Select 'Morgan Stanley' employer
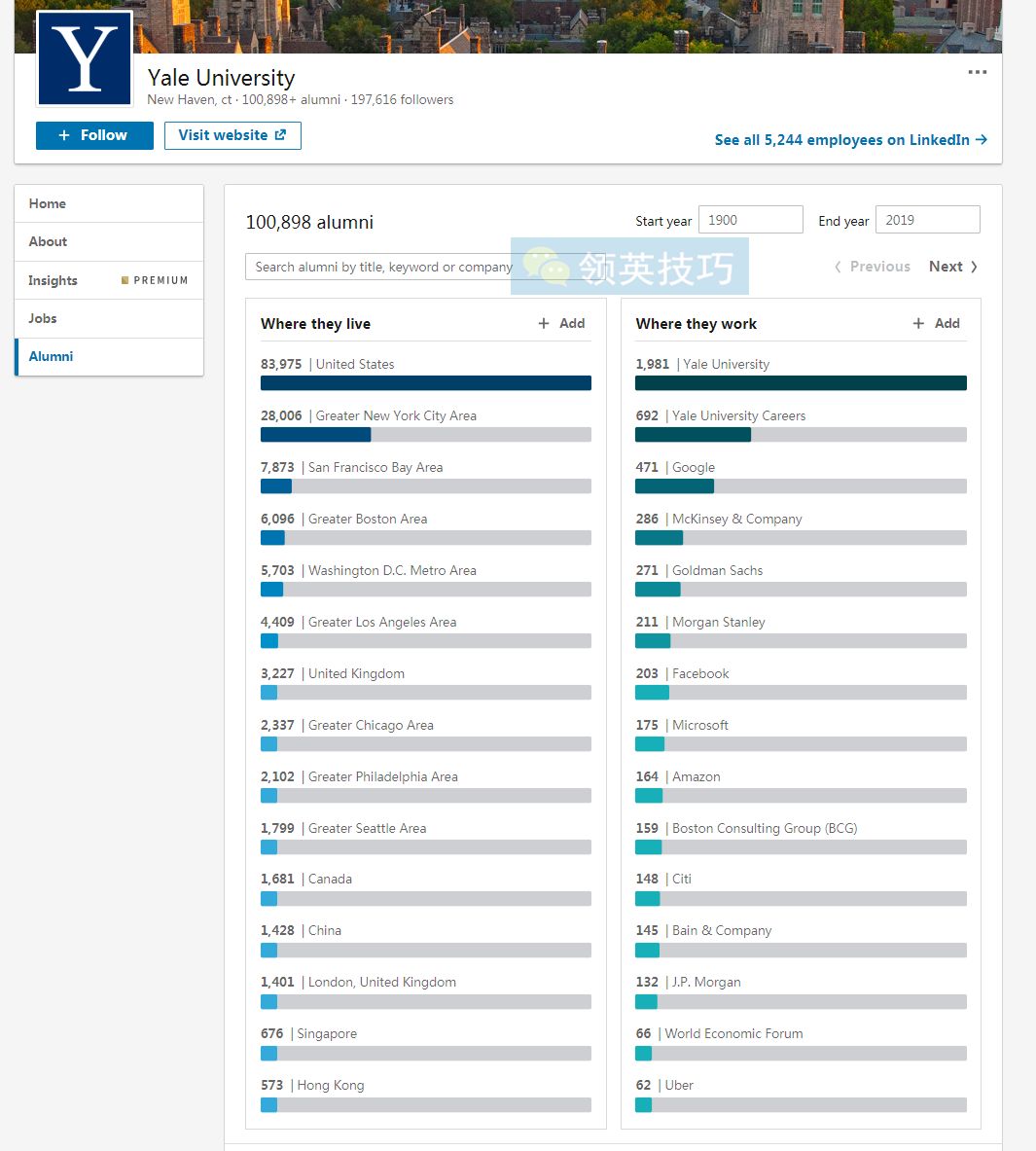Viewport: 1036px width, 1151px height. pos(801,631)
